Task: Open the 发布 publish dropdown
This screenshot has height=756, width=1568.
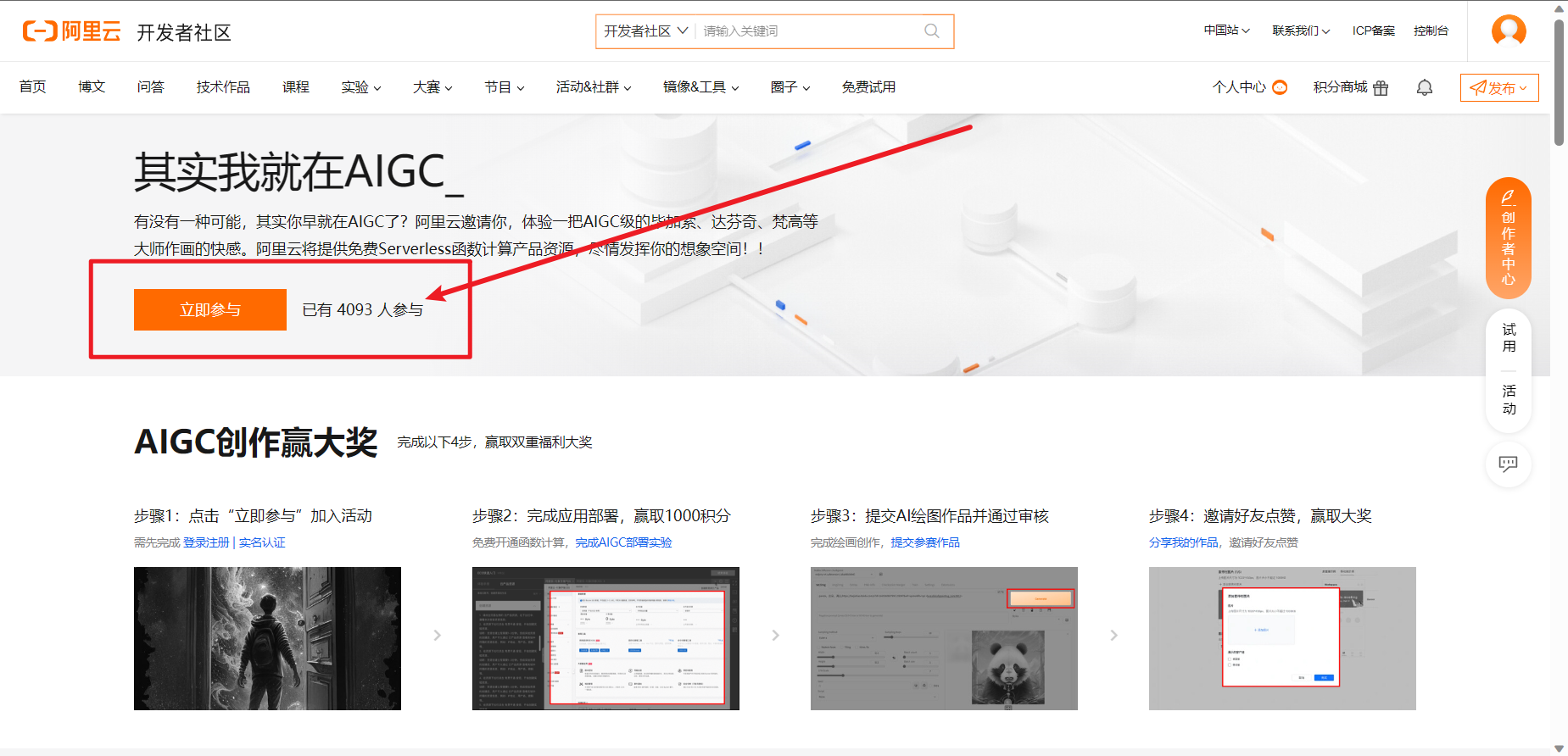Action: tap(1499, 87)
